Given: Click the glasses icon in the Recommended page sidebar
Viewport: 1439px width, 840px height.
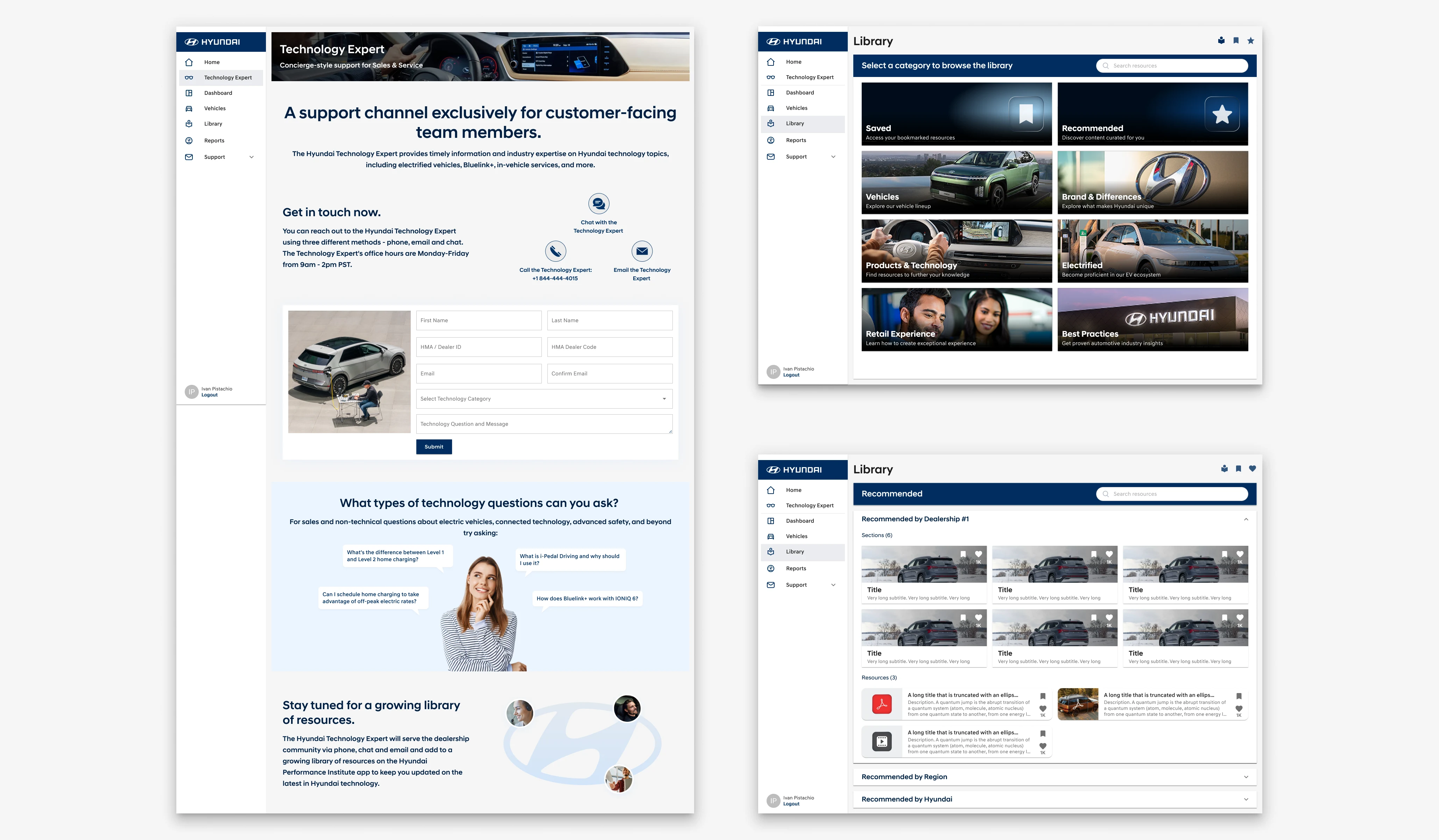Looking at the screenshot, I should point(770,506).
